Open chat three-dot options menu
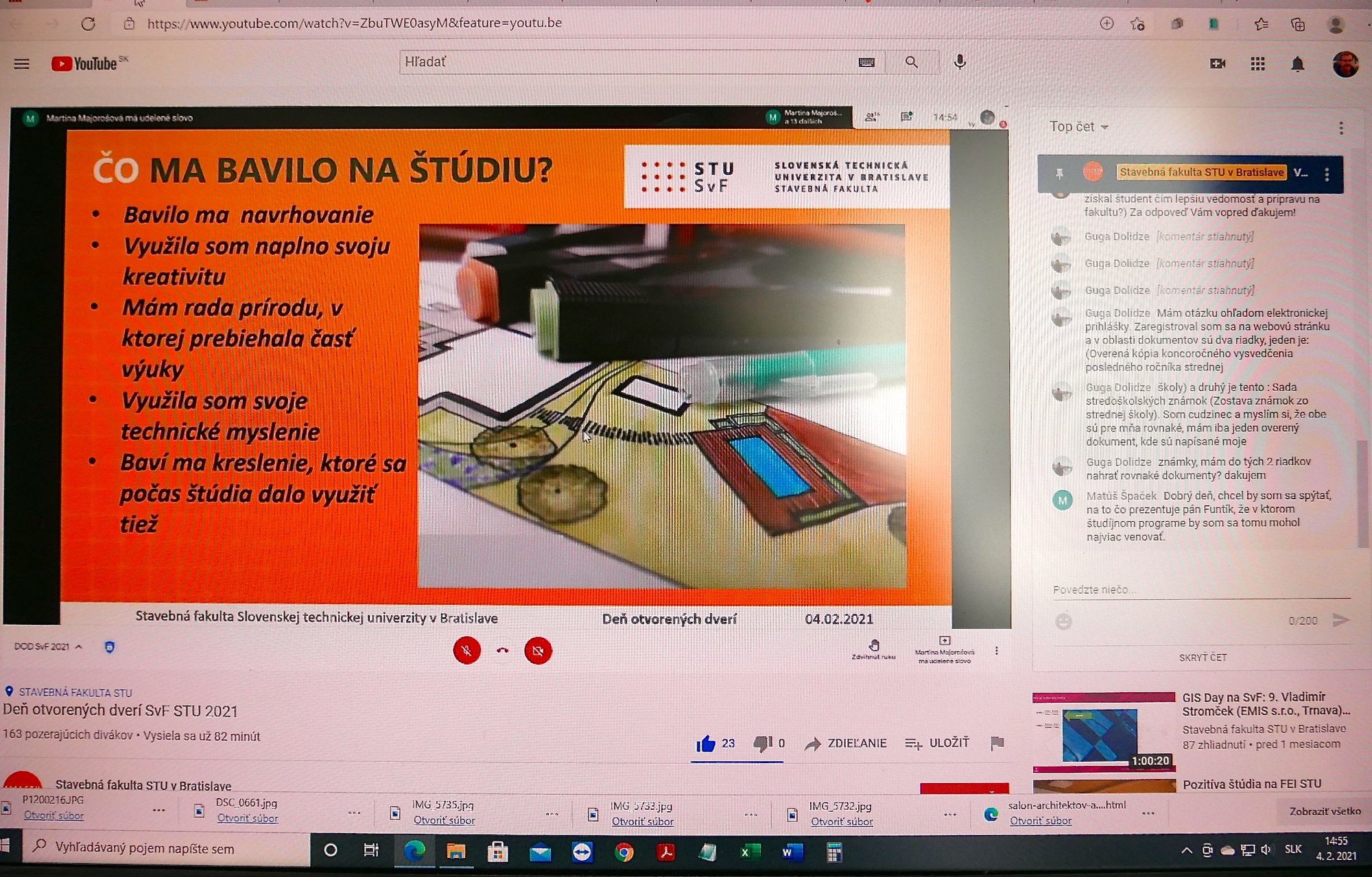The image size is (1372, 877). click(x=1340, y=128)
